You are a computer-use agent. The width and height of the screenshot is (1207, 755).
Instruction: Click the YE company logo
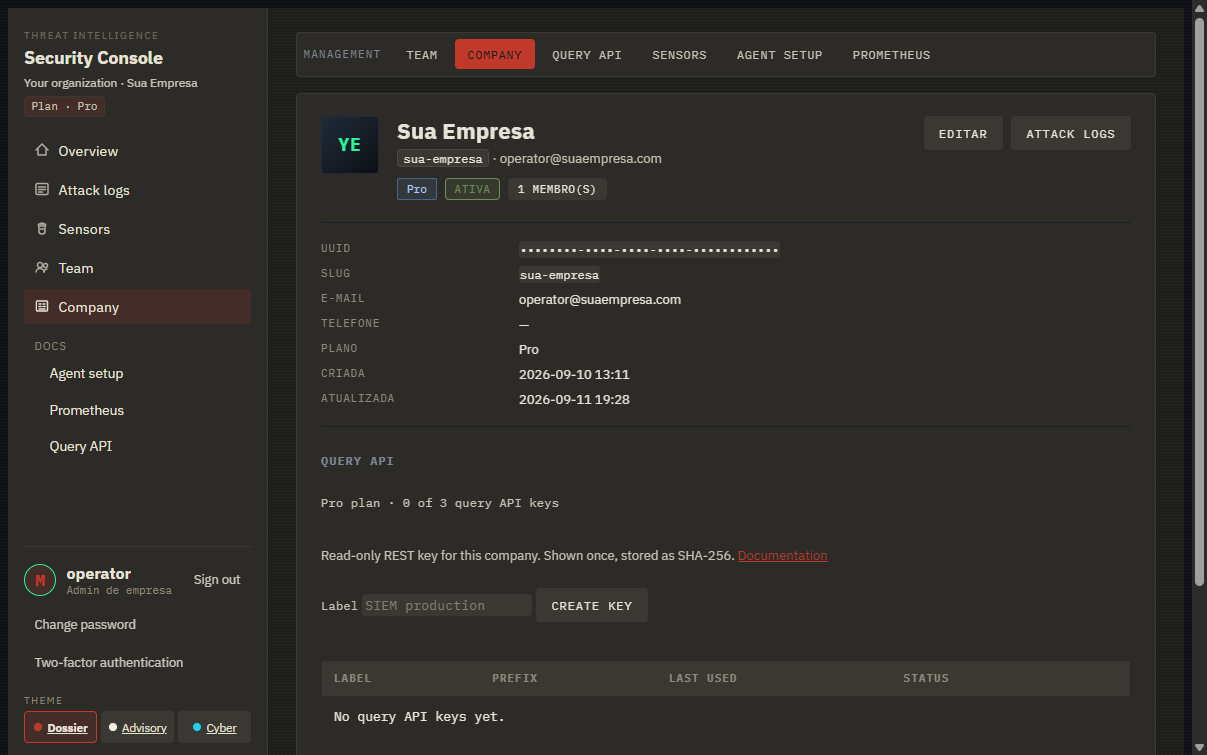(x=349, y=145)
